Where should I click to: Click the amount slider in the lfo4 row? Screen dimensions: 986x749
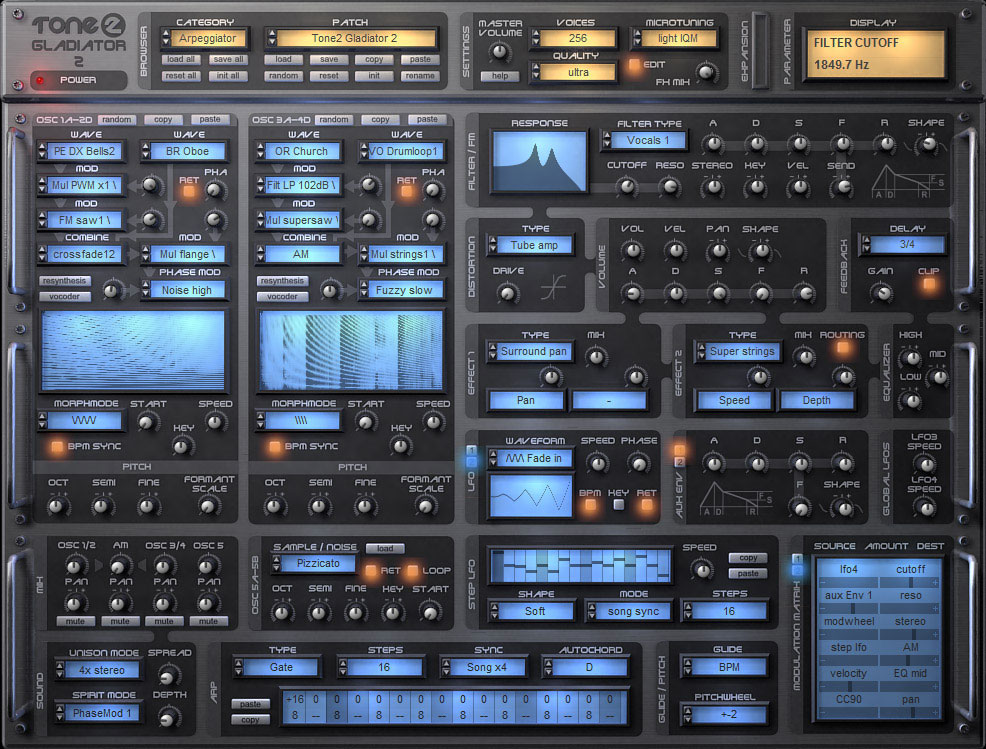(x=879, y=583)
